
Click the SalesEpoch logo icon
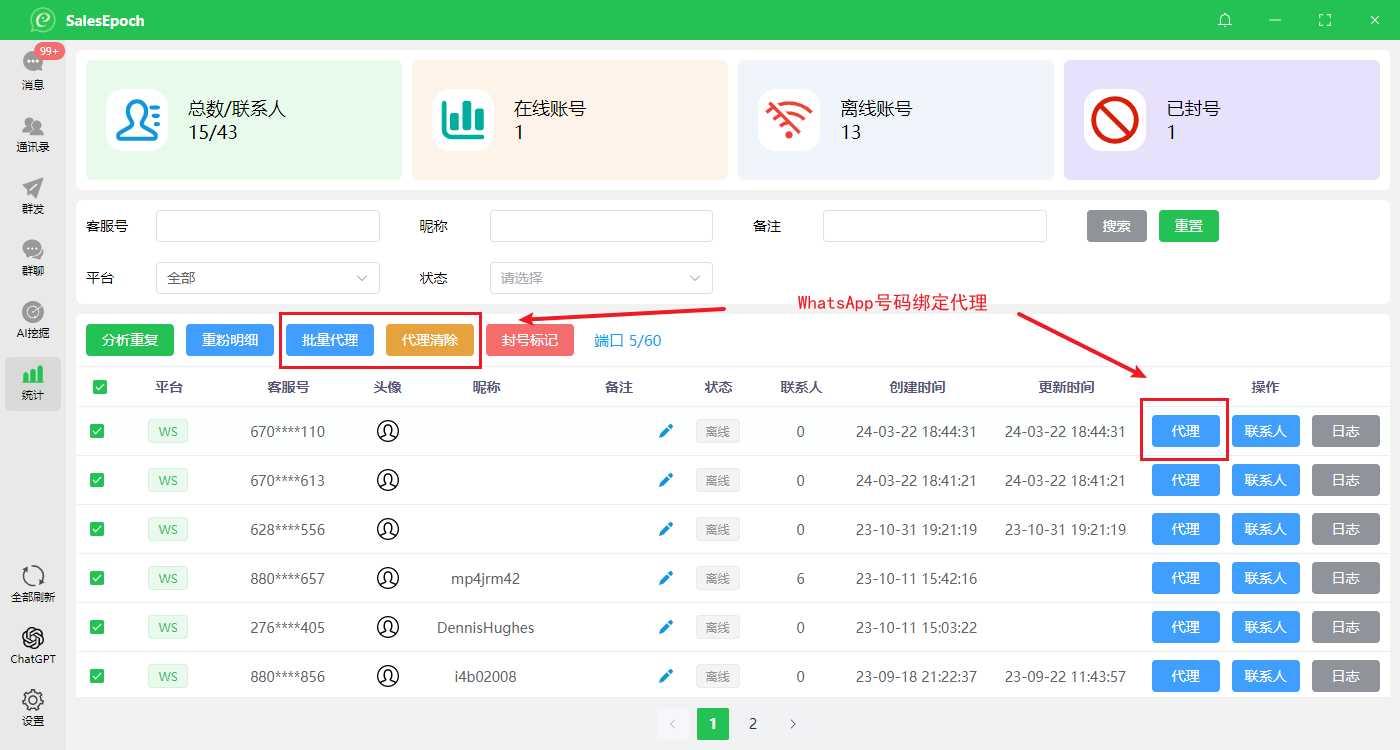pyautogui.click(x=42, y=20)
